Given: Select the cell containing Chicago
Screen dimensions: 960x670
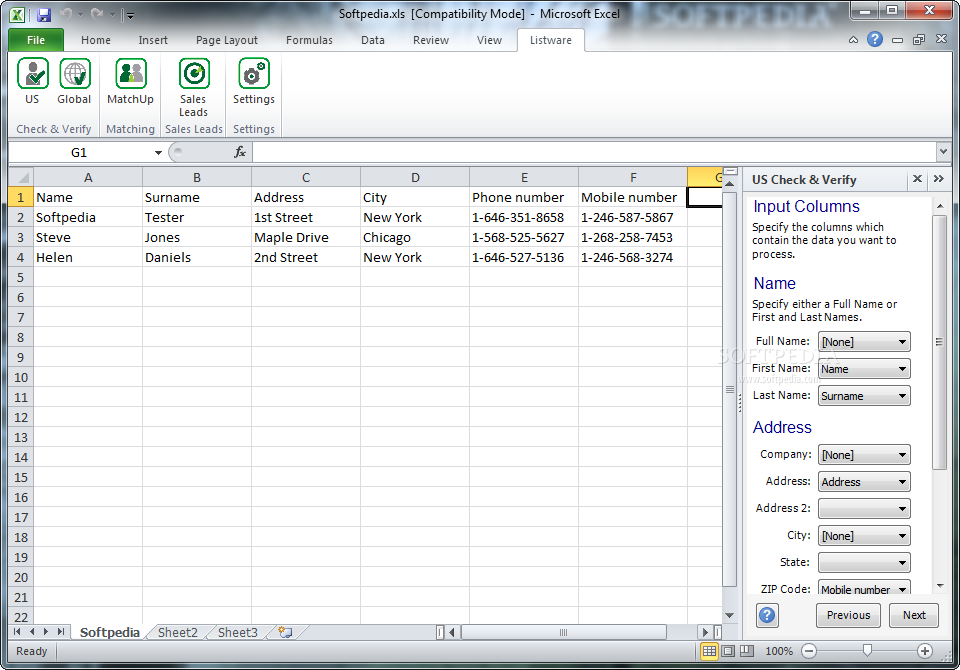Looking at the screenshot, I should tap(415, 238).
